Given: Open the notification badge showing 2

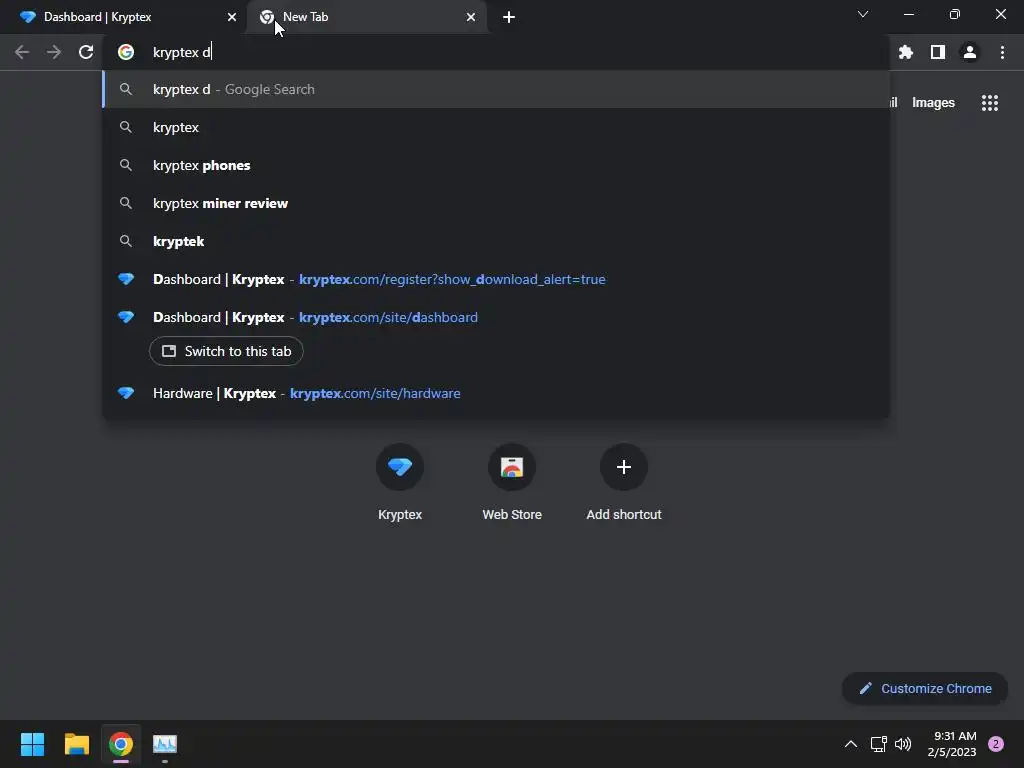Looking at the screenshot, I should pos(996,744).
